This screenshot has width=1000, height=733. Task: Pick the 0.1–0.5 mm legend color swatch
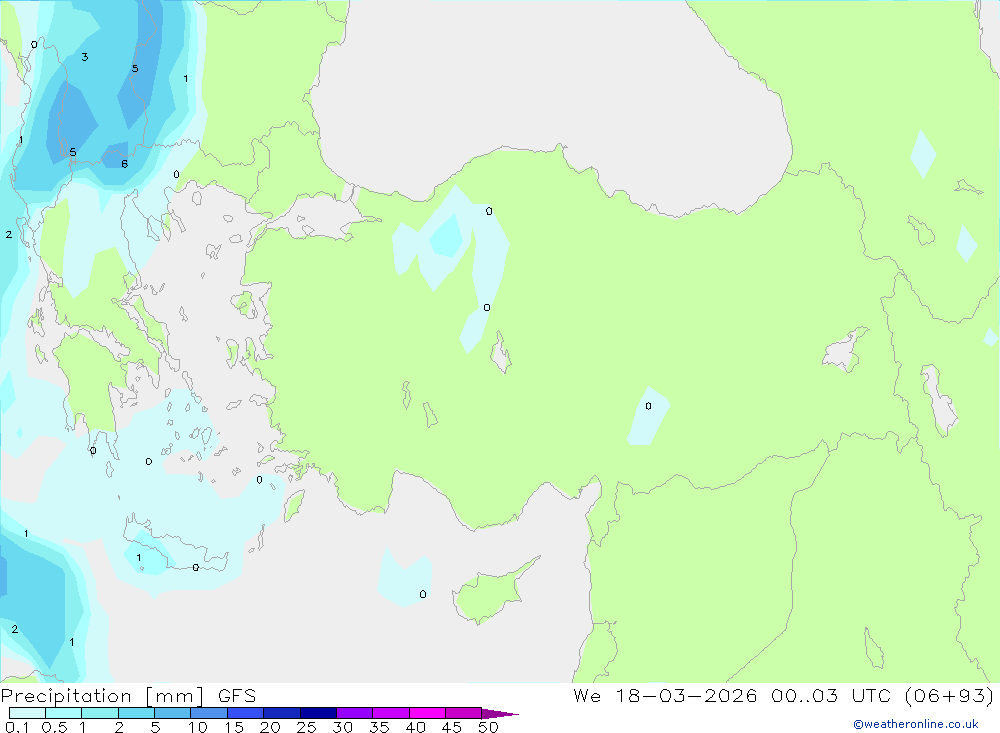(x=27, y=713)
